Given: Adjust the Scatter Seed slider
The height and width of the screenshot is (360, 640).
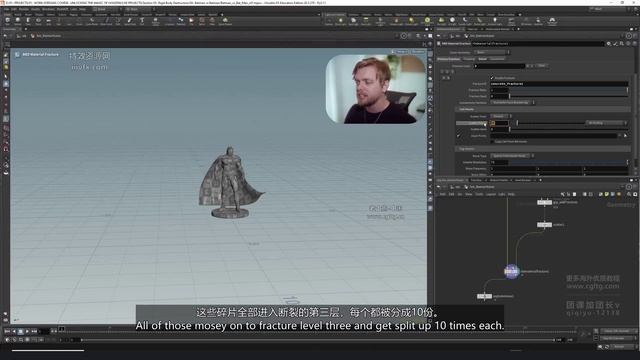Looking at the screenshot, I should tap(569, 129).
